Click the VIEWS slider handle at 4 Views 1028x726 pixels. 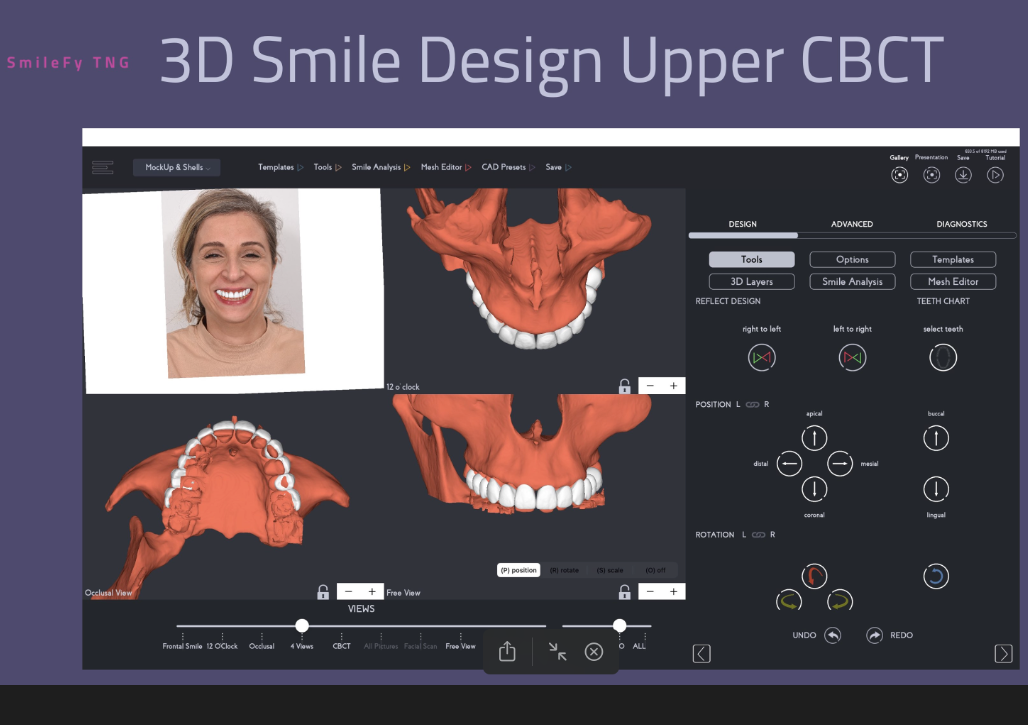point(302,626)
